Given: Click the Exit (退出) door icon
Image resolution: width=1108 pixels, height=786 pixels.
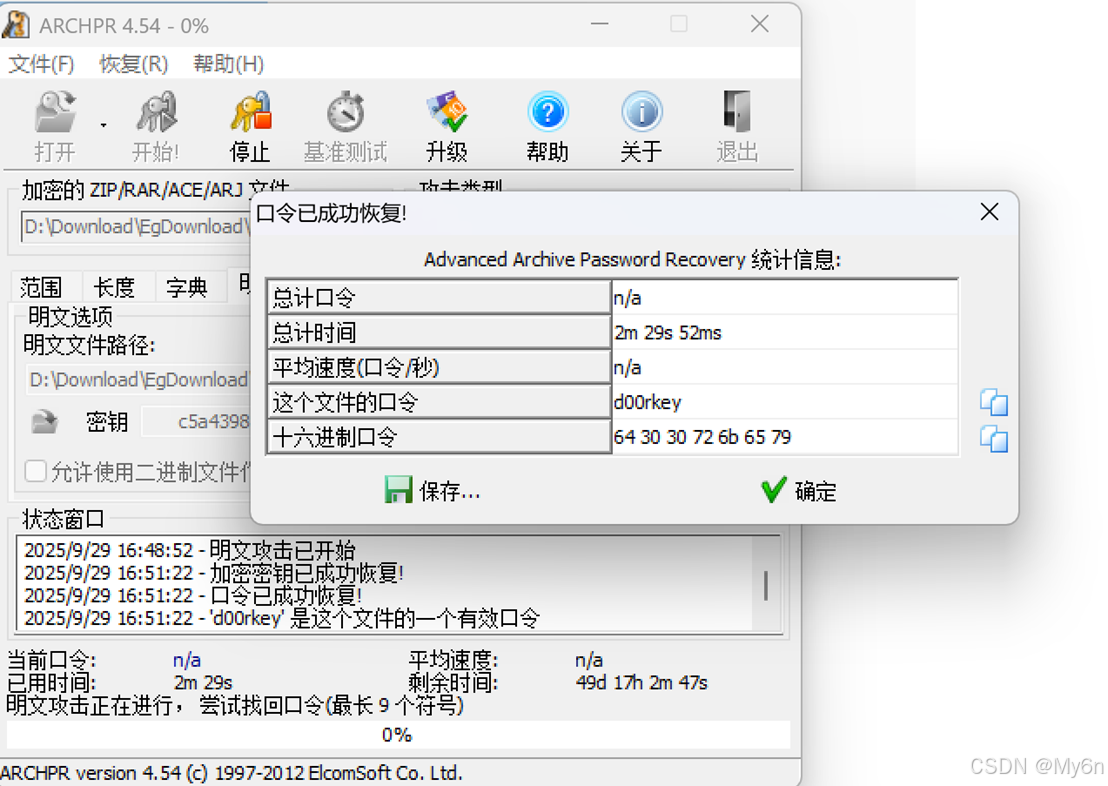Looking at the screenshot, I should 737,113.
